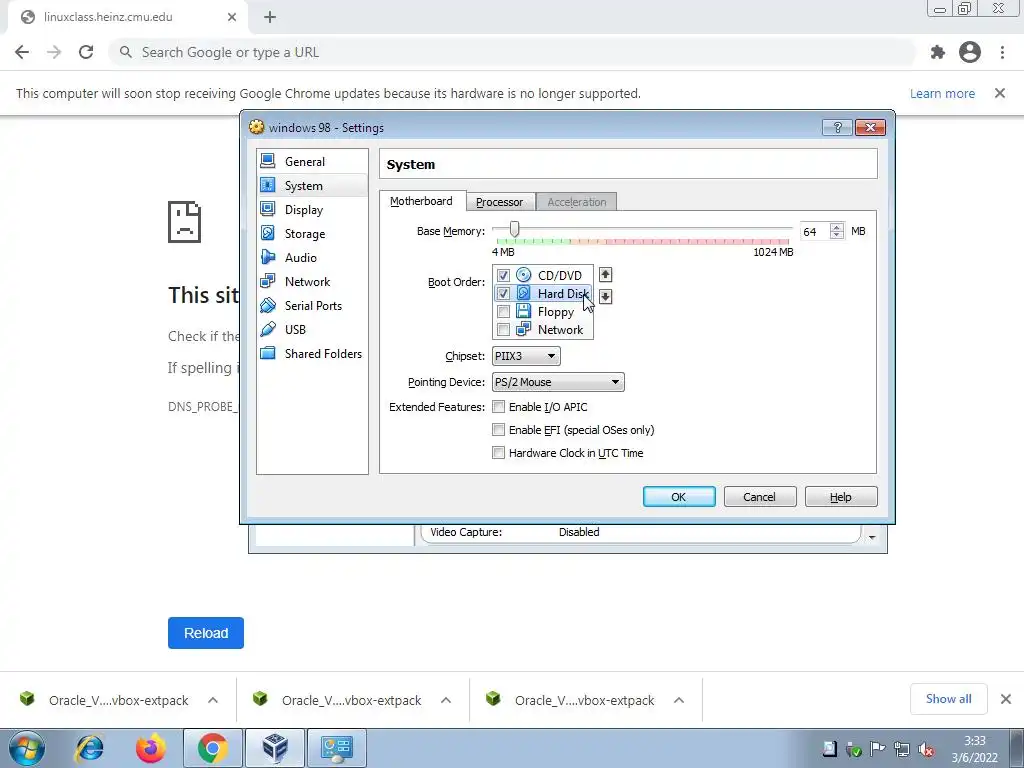This screenshot has width=1024, height=768.
Task: Increase base memory with stepper arrows
Action: click(x=837, y=227)
